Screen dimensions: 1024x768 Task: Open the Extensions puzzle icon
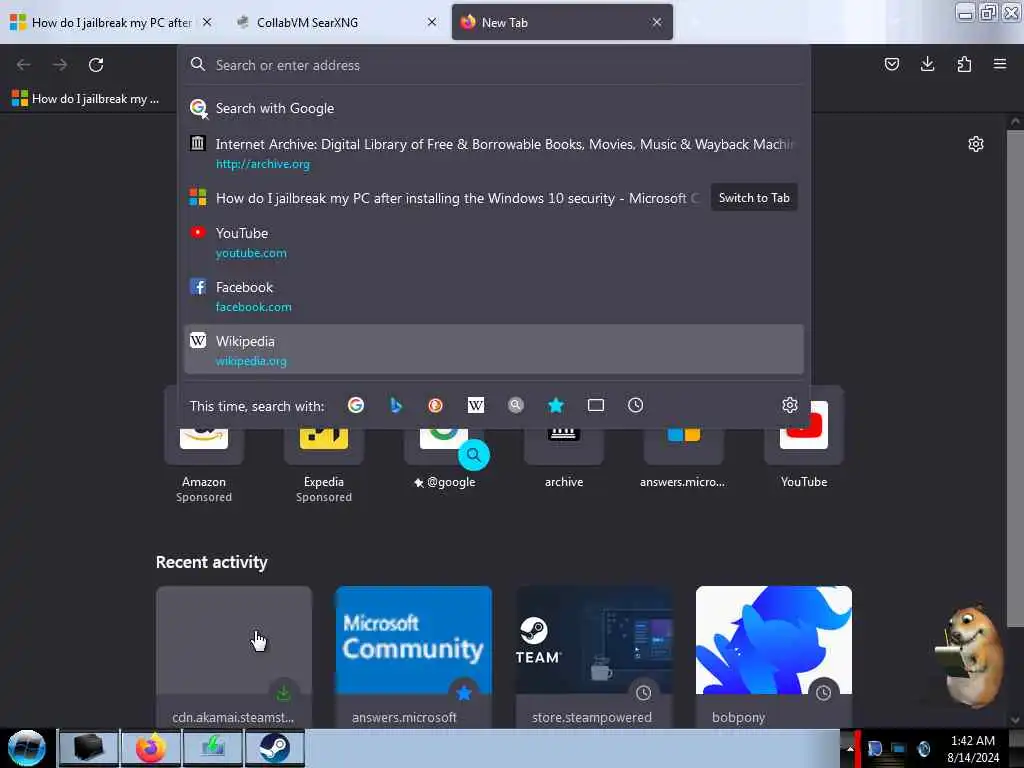tap(964, 64)
